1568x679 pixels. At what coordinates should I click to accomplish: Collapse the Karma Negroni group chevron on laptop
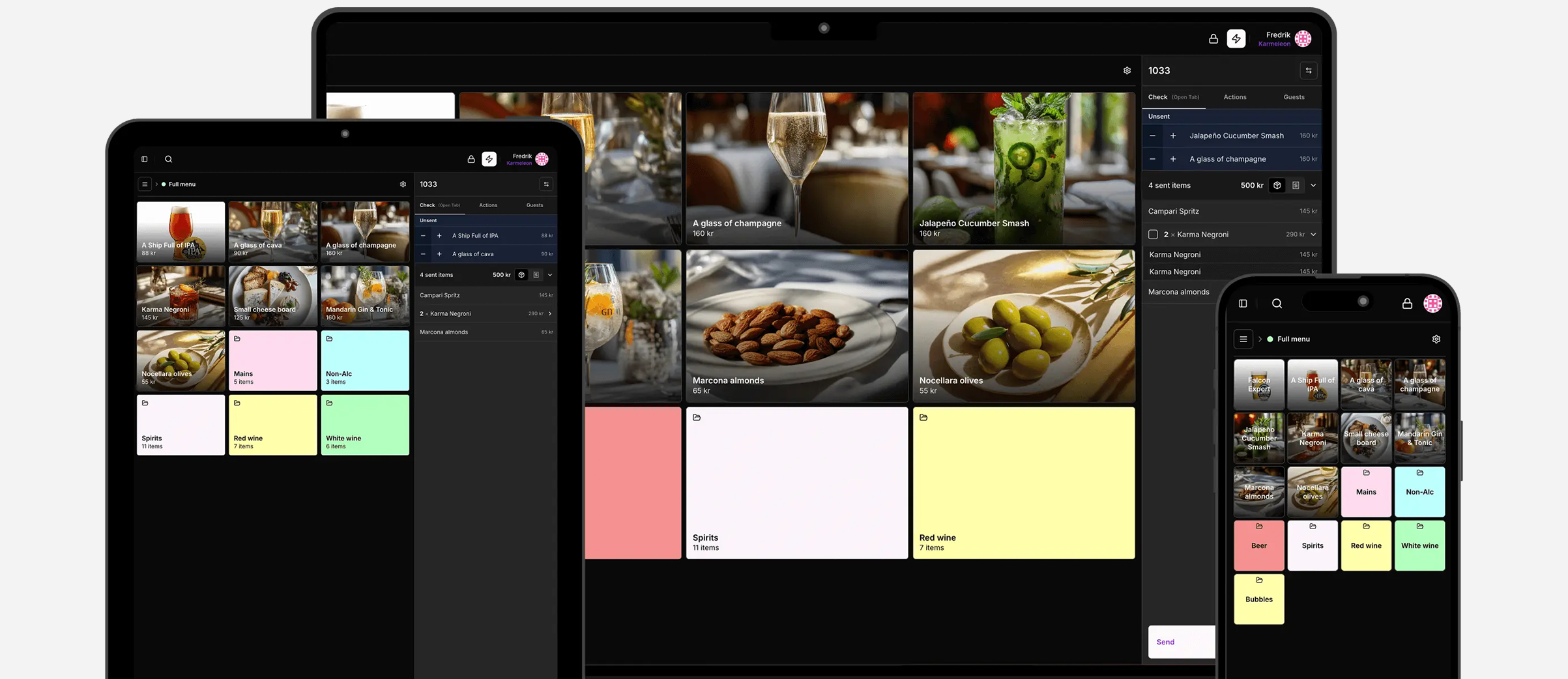[1313, 235]
